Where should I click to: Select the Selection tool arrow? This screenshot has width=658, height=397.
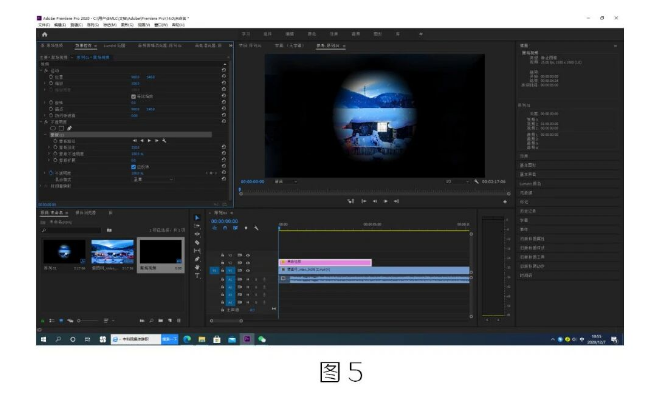coord(197,218)
